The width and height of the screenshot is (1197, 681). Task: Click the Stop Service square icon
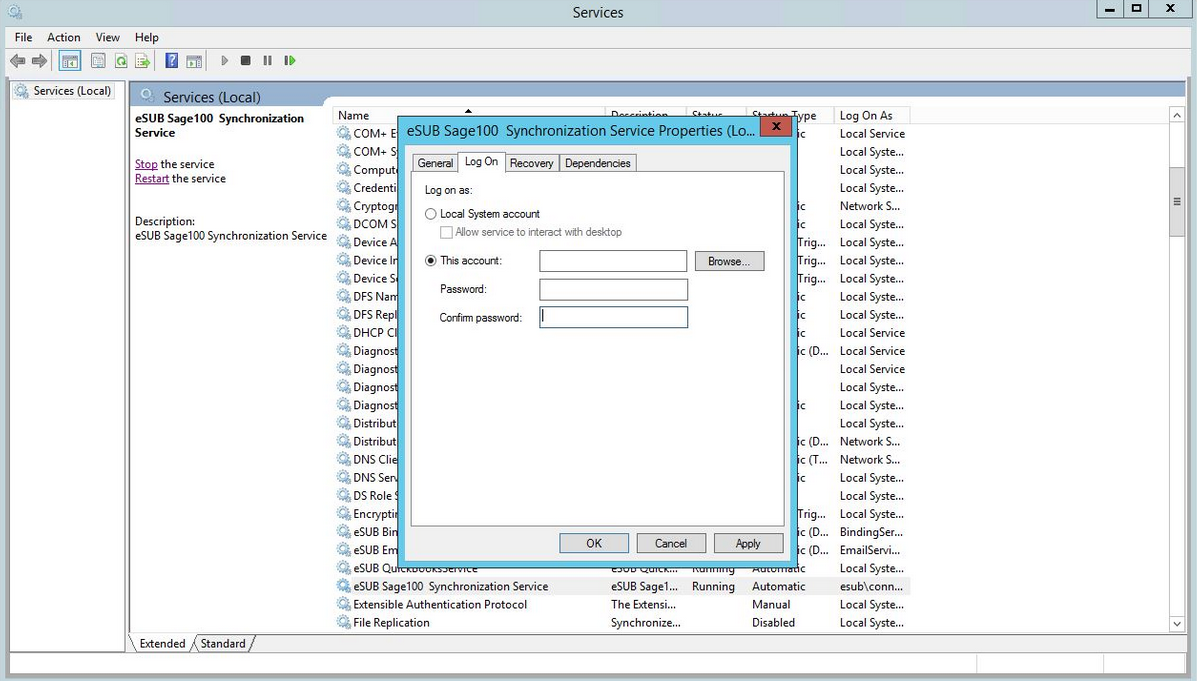[246, 60]
